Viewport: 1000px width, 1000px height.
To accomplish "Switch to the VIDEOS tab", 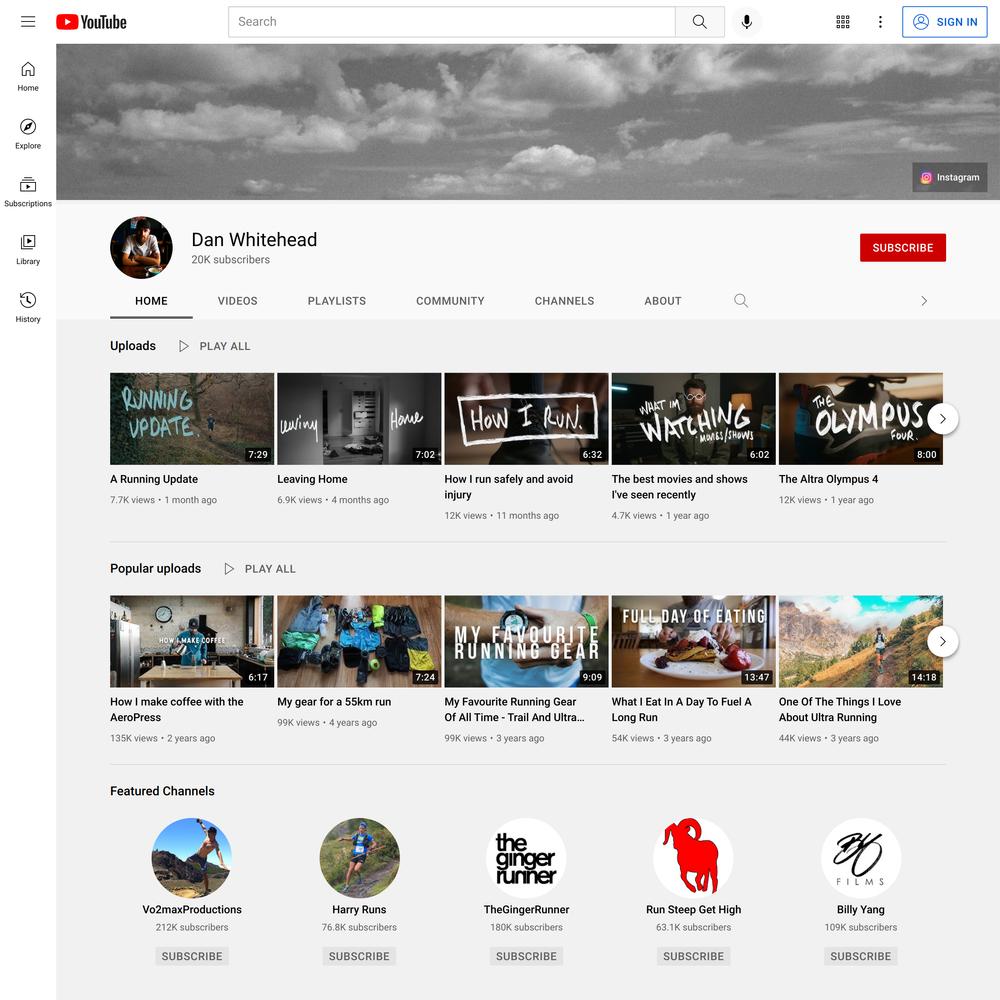I will pyautogui.click(x=237, y=301).
